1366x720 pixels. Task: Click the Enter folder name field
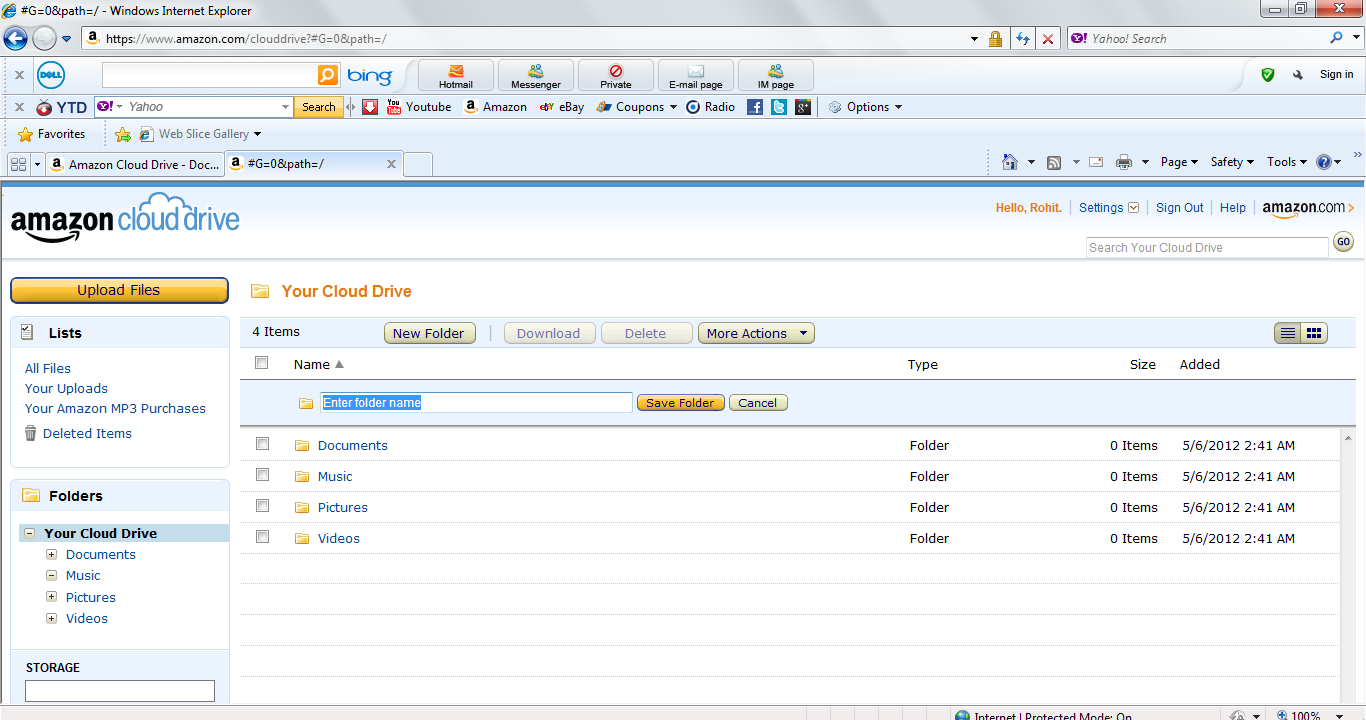click(x=476, y=403)
